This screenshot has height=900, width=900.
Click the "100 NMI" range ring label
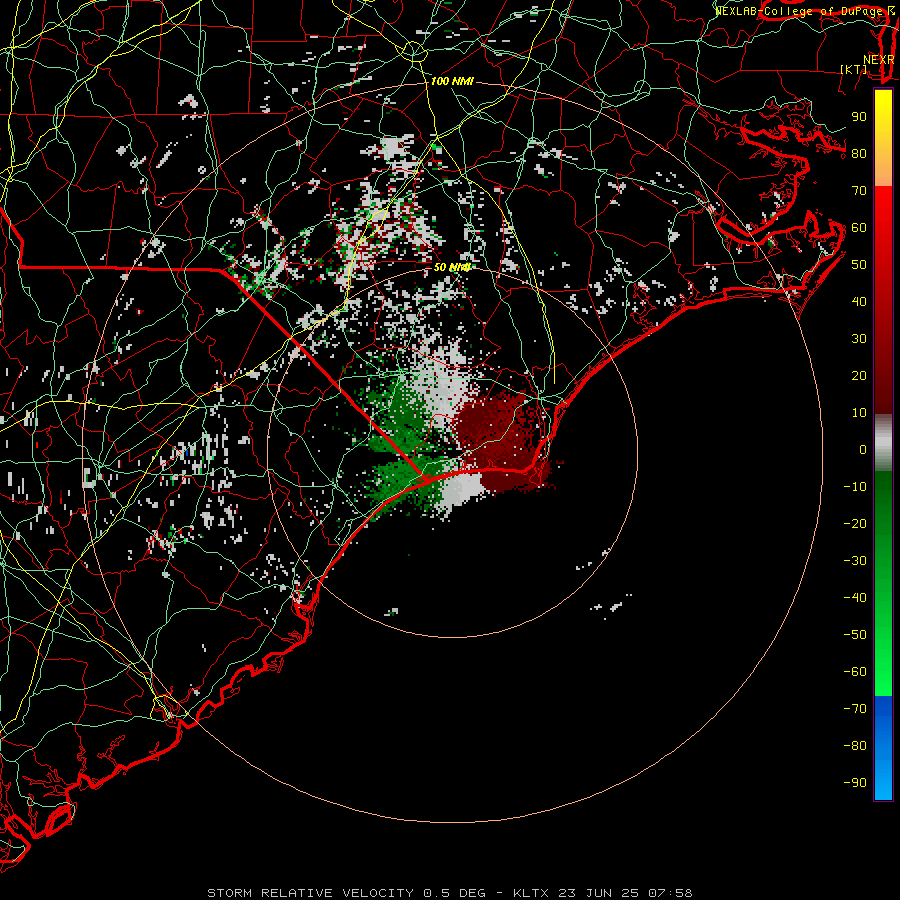[452, 82]
